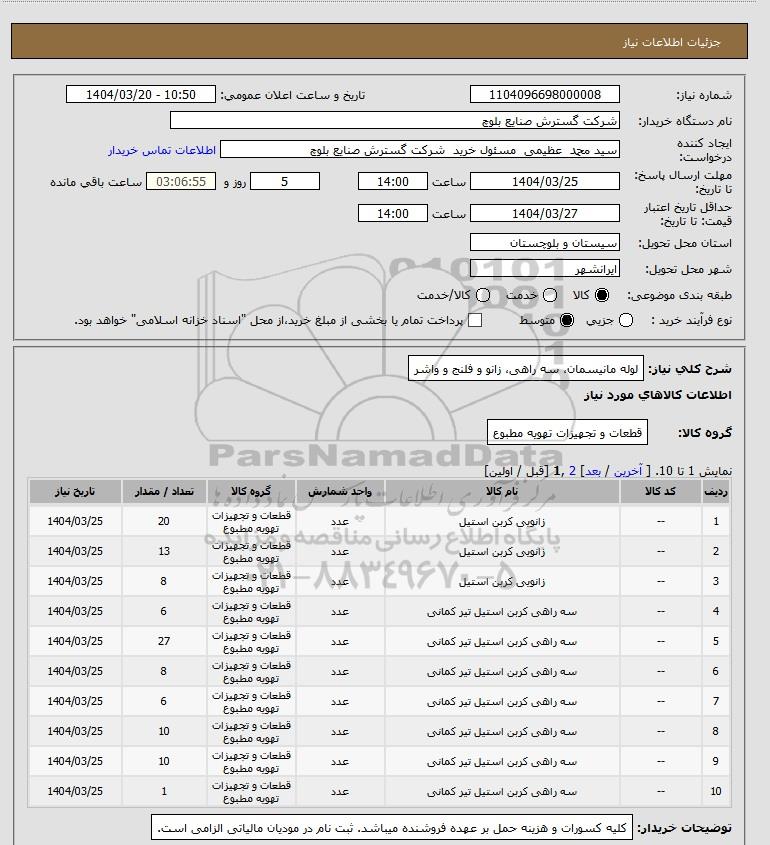770x845 pixels.
Task: Select quantity 13 in row 2
Action: click(164, 551)
